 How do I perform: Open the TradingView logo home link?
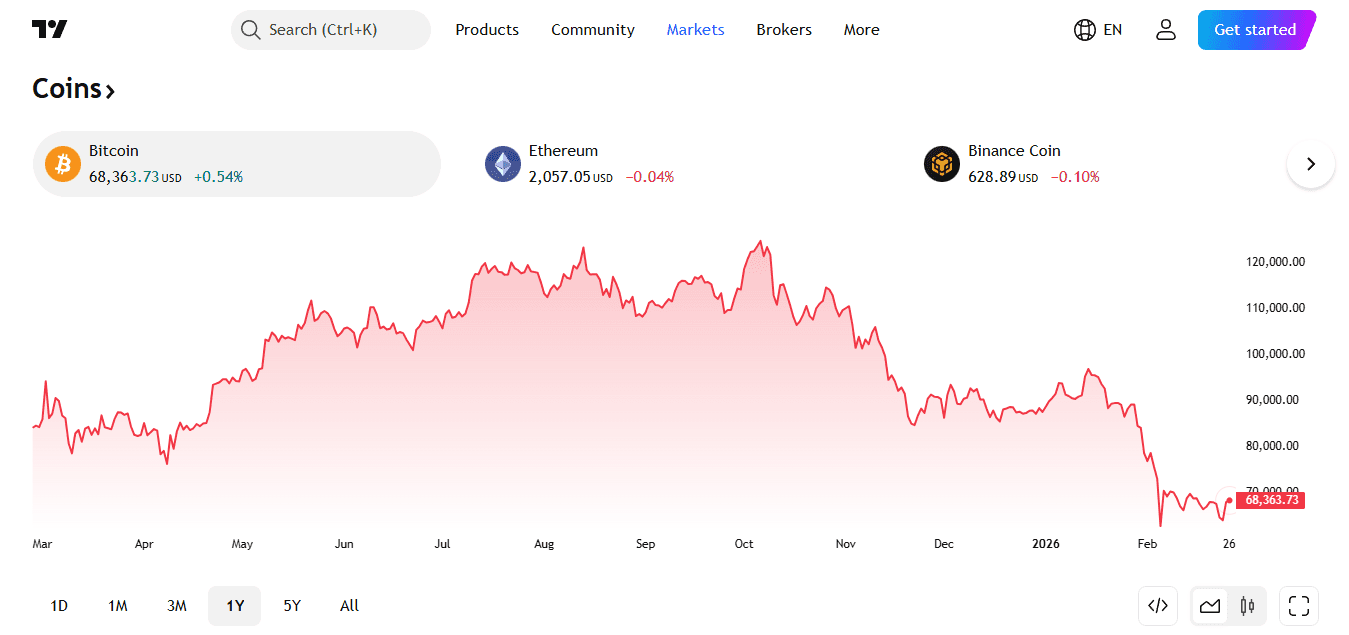pyautogui.click(x=50, y=30)
